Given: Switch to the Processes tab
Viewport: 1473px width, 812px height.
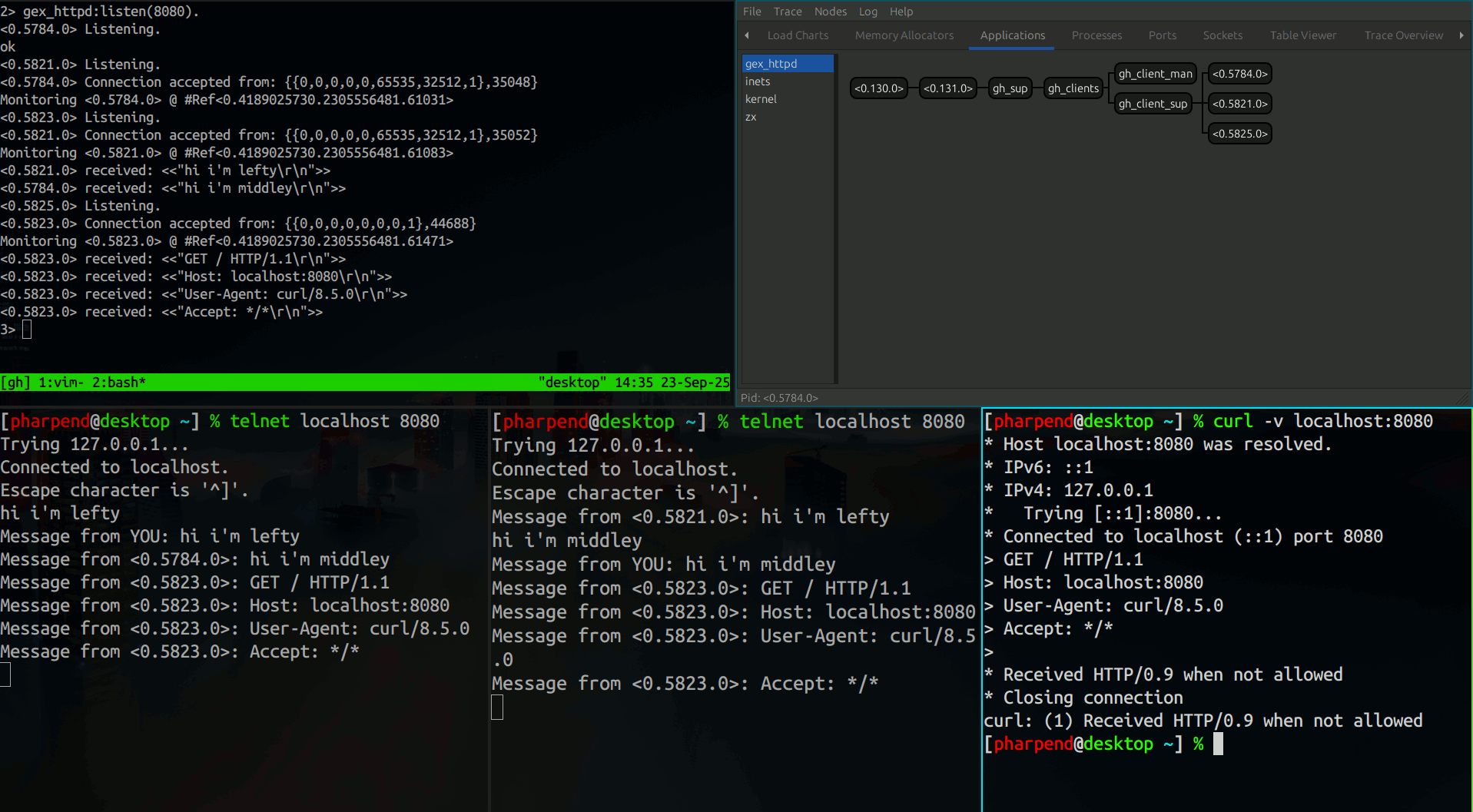Looking at the screenshot, I should (x=1096, y=35).
